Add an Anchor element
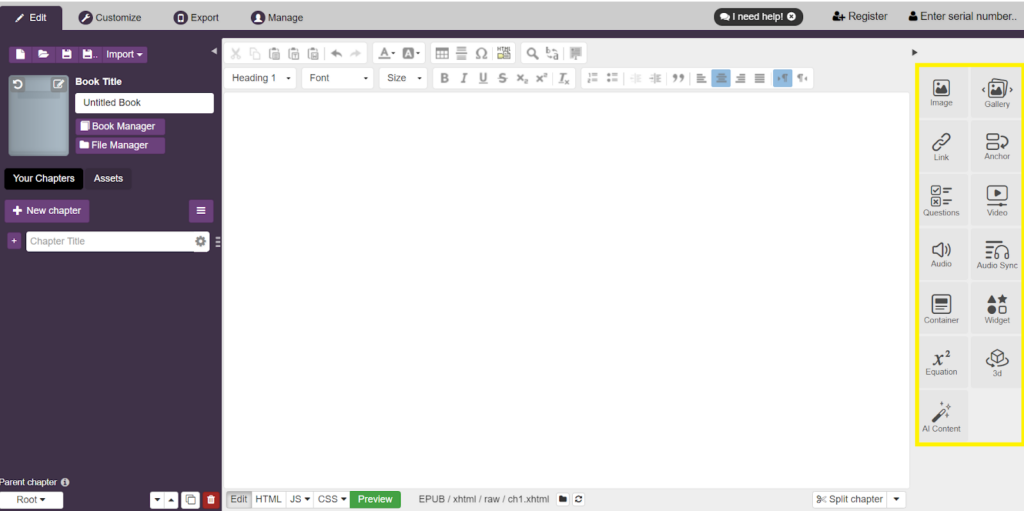 (996, 146)
